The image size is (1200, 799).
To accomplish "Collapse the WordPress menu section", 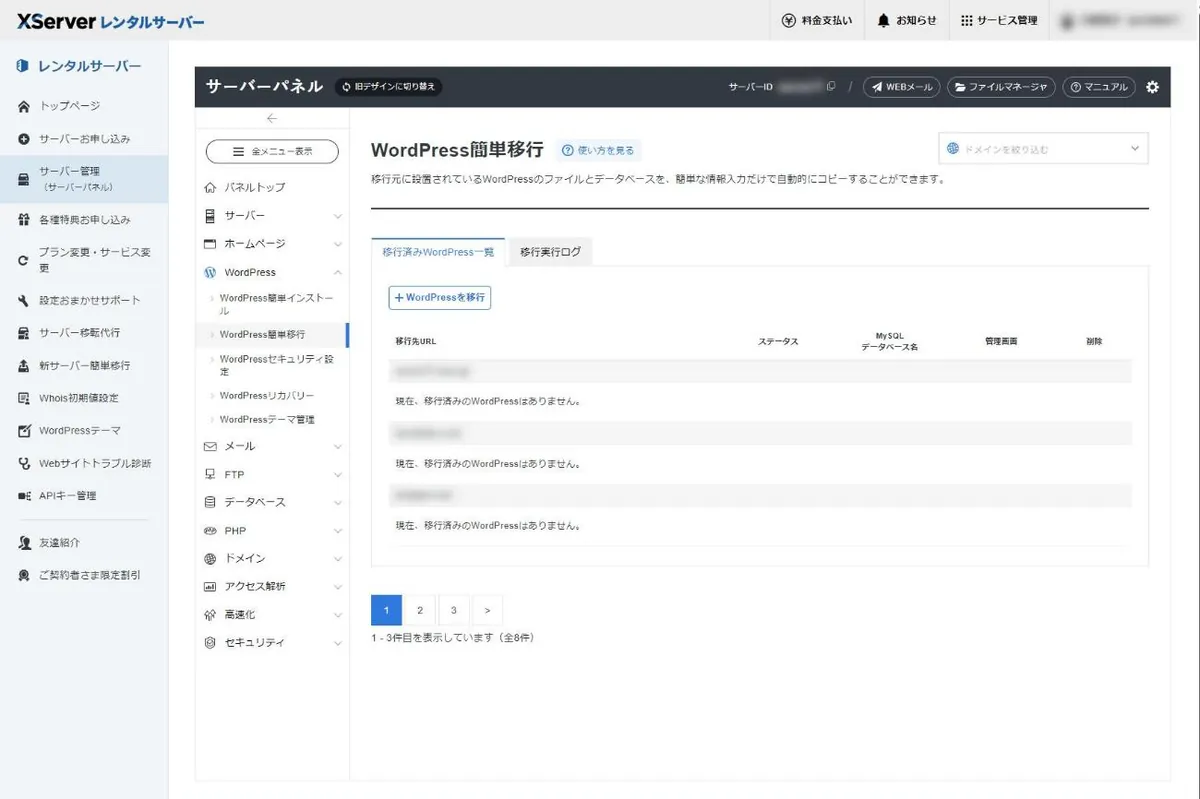I will (272, 272).
